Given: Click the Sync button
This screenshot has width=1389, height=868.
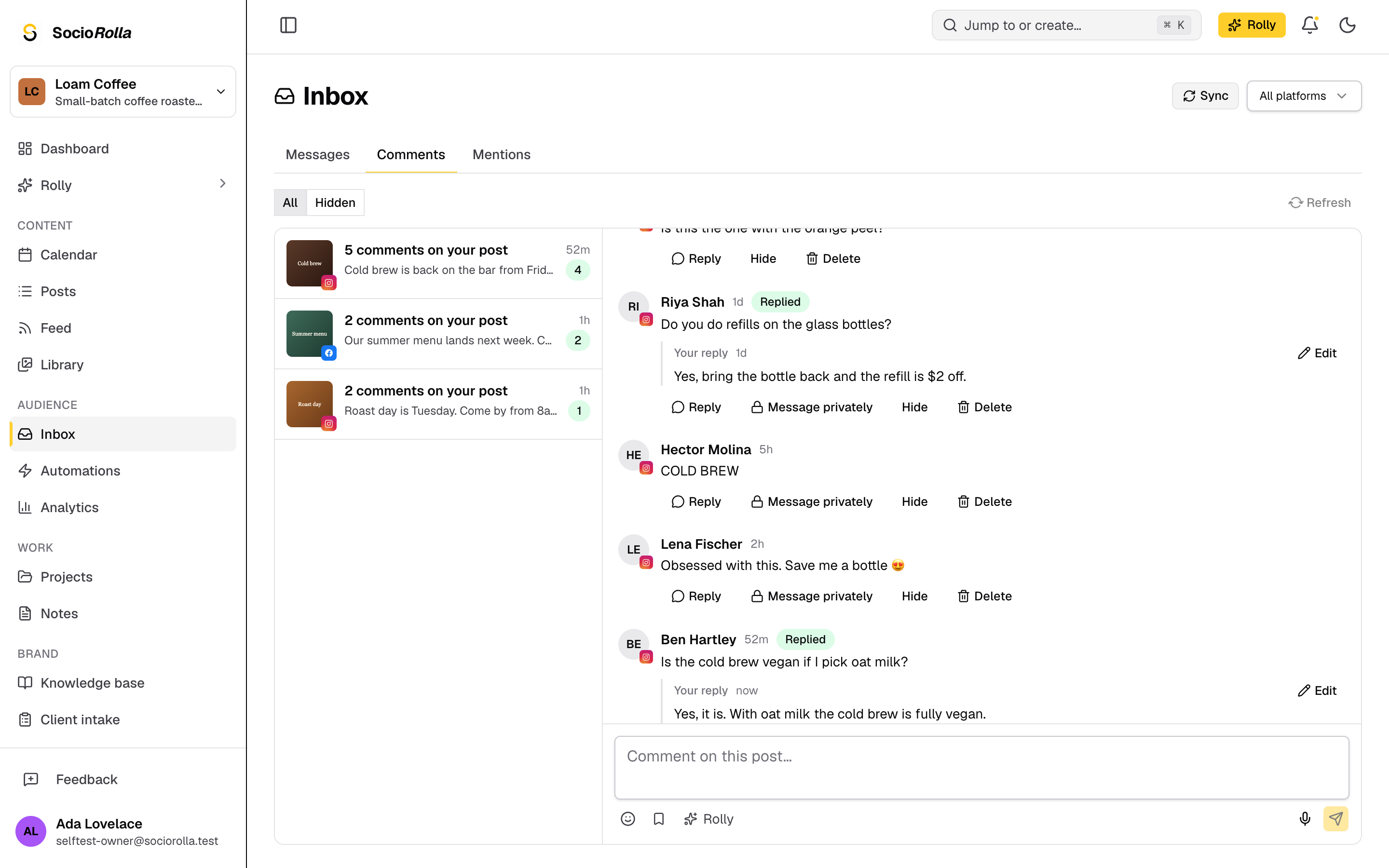Looking at the screenshot, I should point(1205,96).
